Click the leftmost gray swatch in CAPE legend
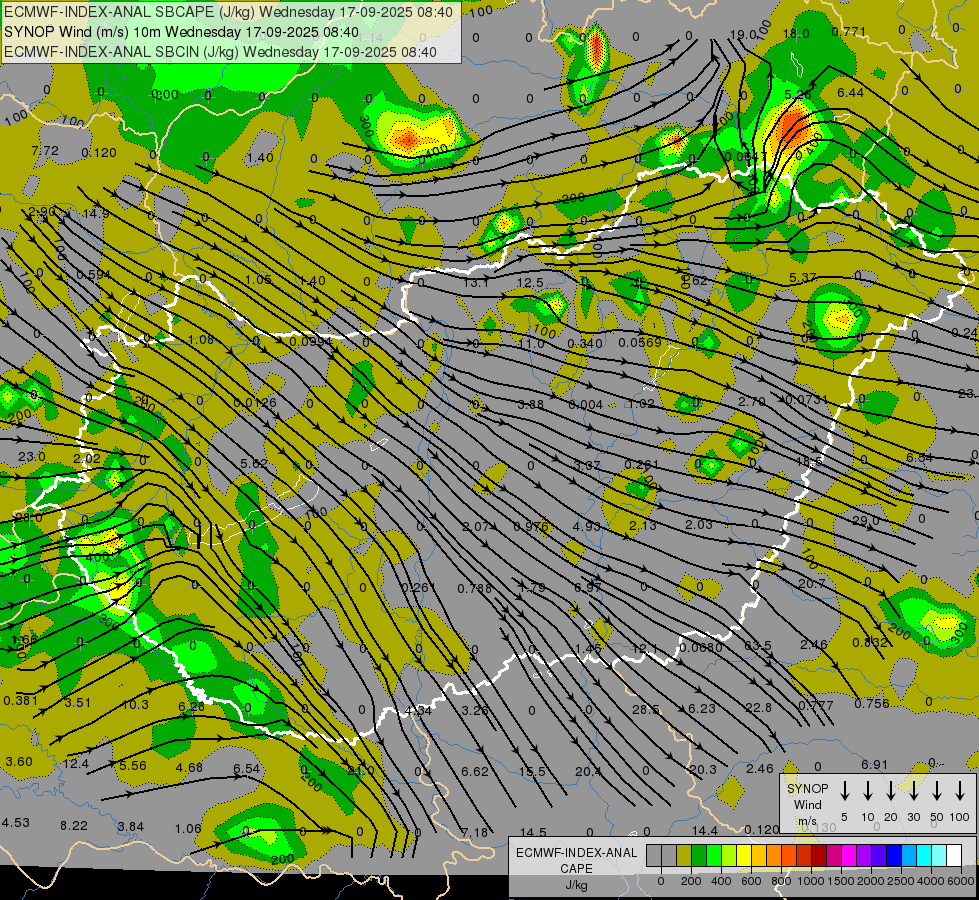Viewport: 979px width, 900px height. coord(654,855)
